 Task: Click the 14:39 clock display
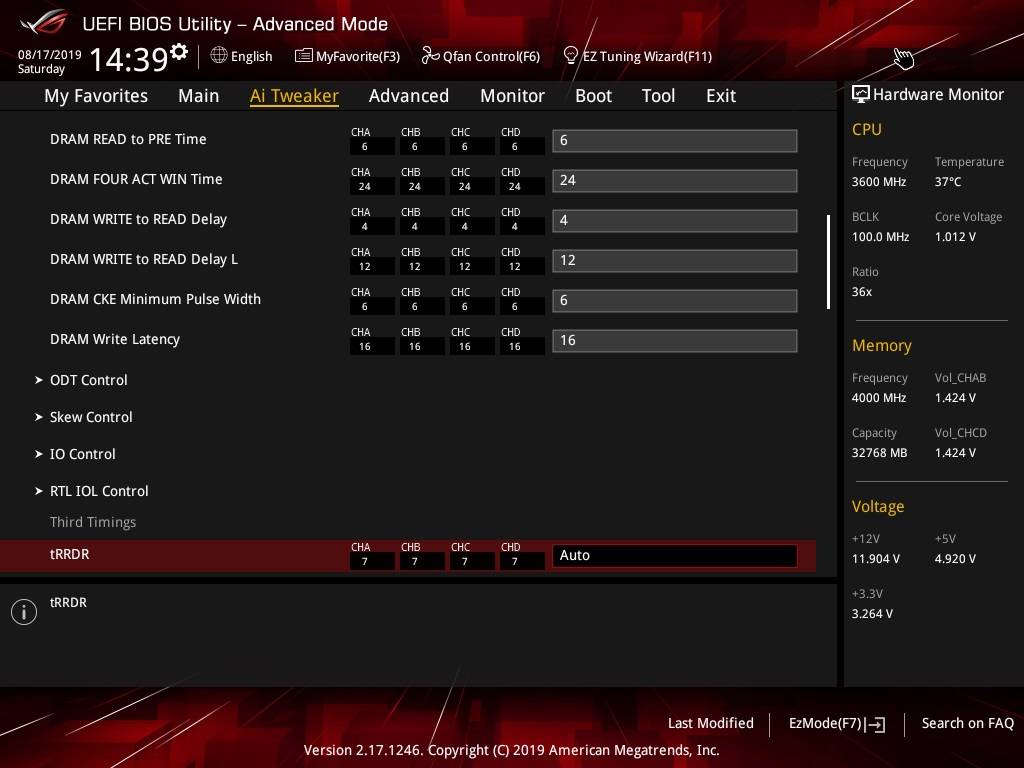128,59
